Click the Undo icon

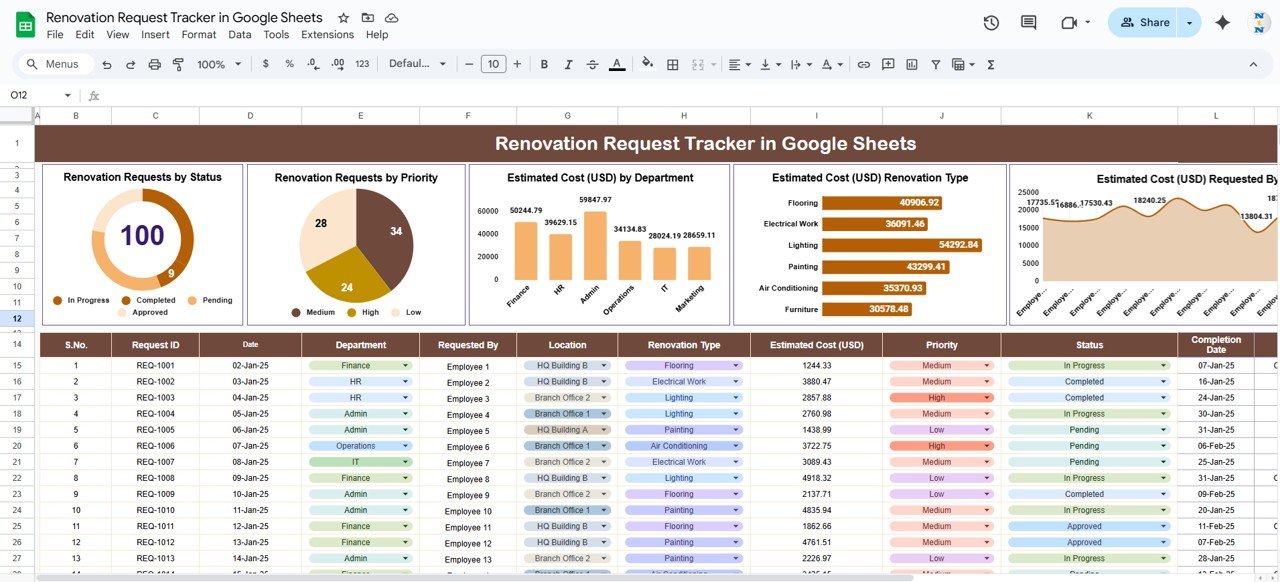tap(106, 64)
